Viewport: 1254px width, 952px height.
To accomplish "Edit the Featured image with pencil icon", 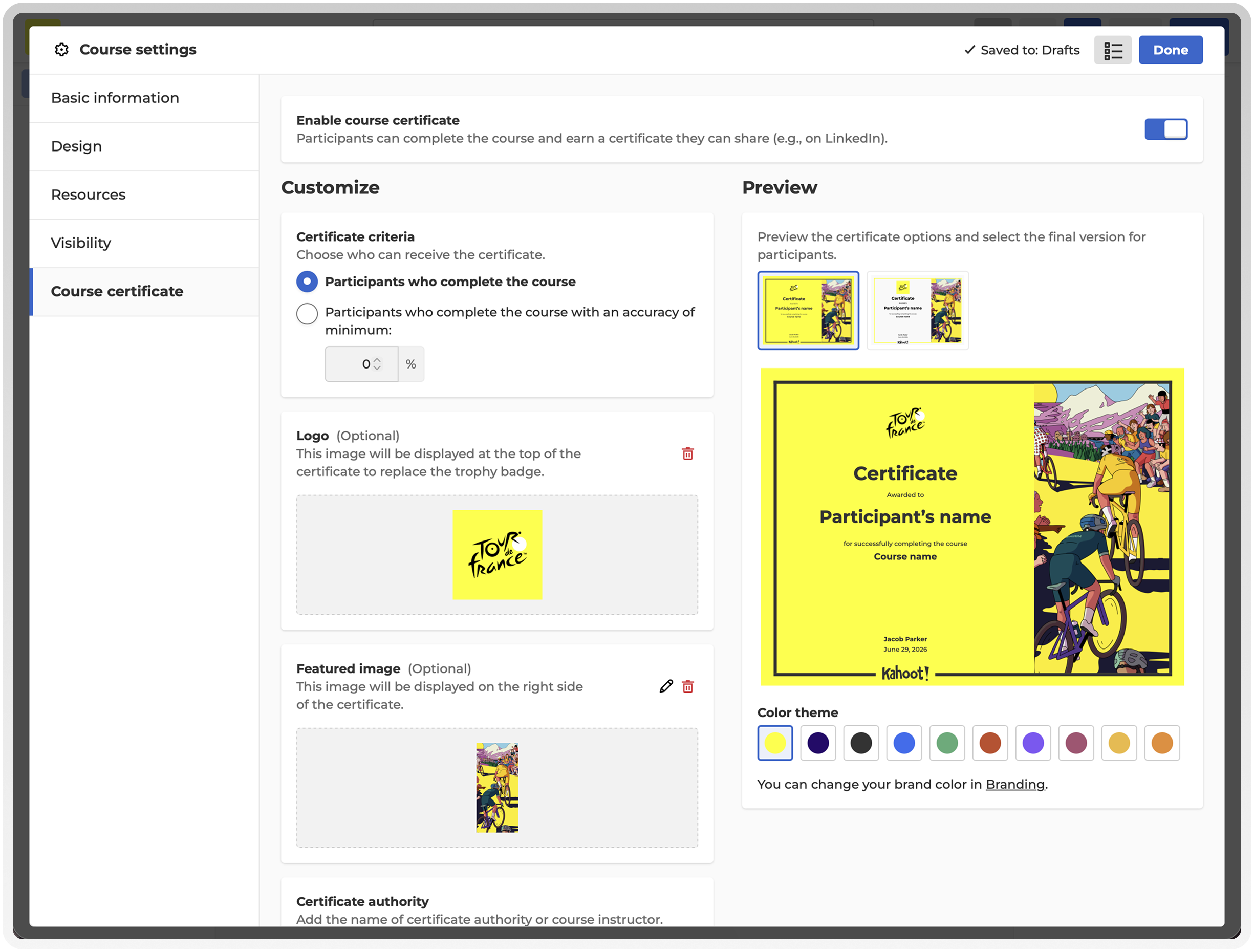I will pos(666,687).
